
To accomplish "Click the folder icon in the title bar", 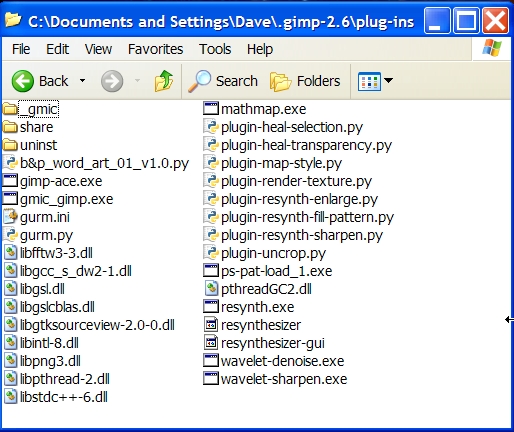I will (x=13, y=20).
